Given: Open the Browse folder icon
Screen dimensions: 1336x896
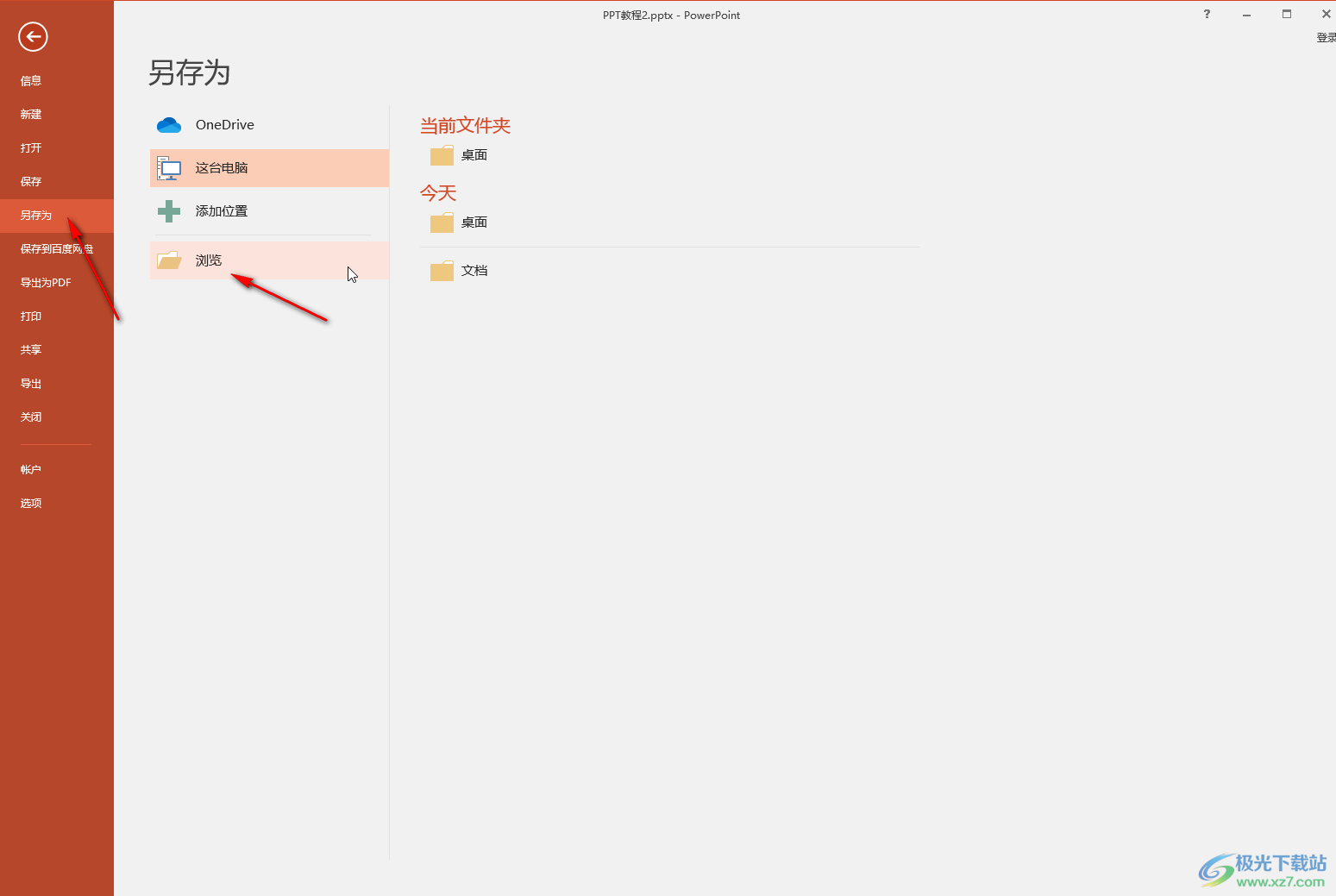Looking at the screenshot, I should click(x=169, y=260).
